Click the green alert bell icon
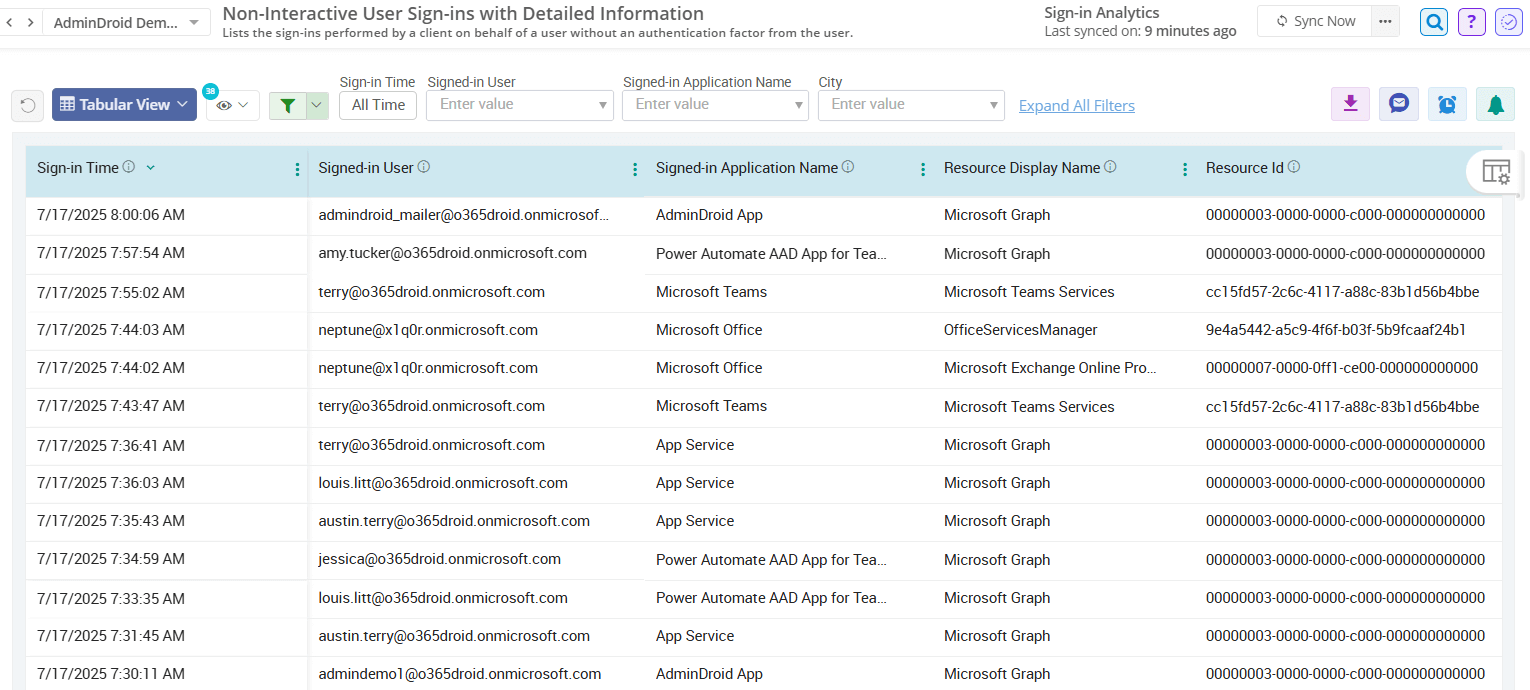 [1495, 103]
